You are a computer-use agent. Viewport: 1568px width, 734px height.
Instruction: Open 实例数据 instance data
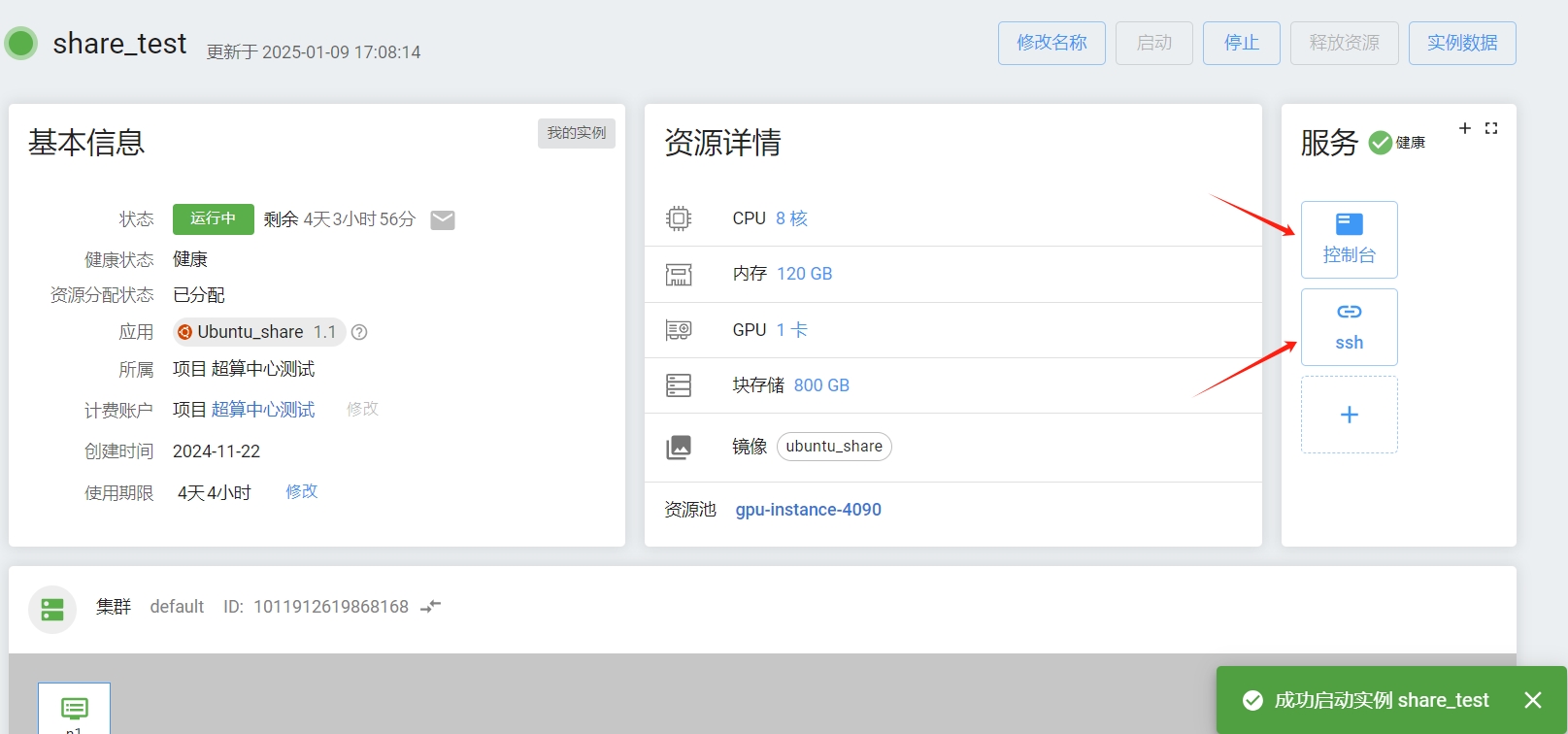coord(1462,43)
